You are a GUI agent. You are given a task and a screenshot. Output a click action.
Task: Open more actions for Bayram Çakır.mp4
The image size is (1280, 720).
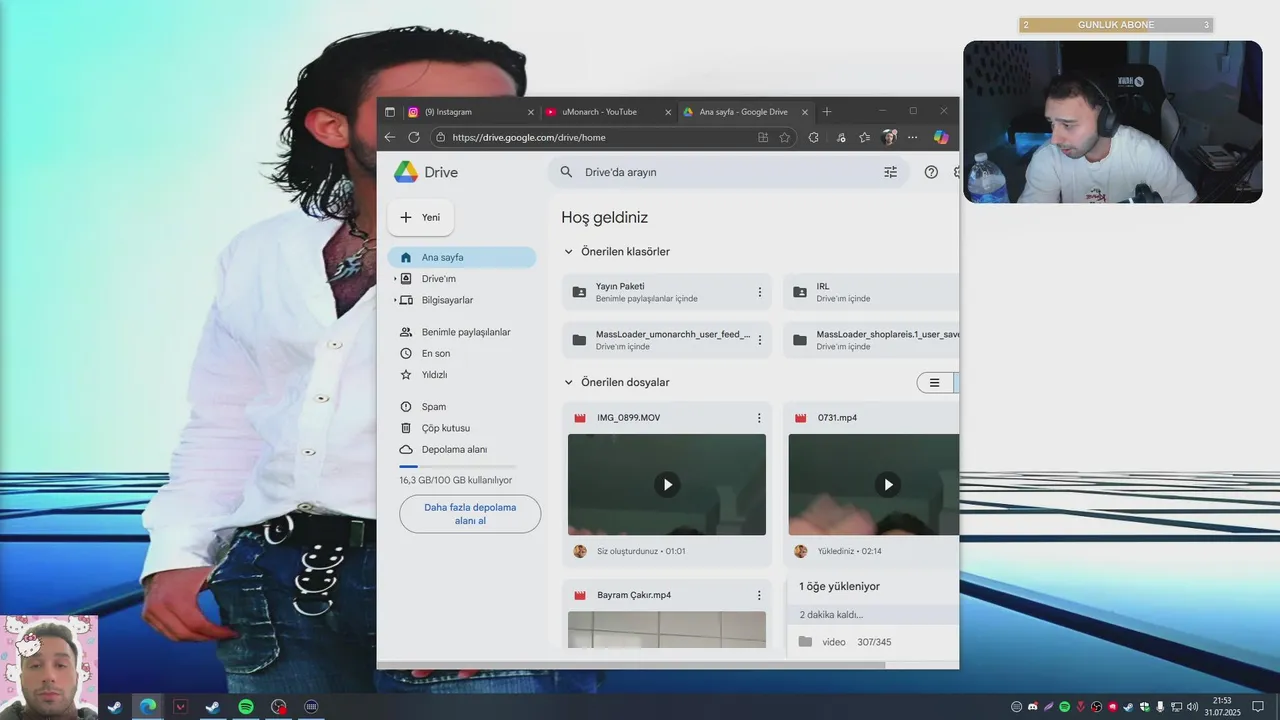(x=759, y=595)
